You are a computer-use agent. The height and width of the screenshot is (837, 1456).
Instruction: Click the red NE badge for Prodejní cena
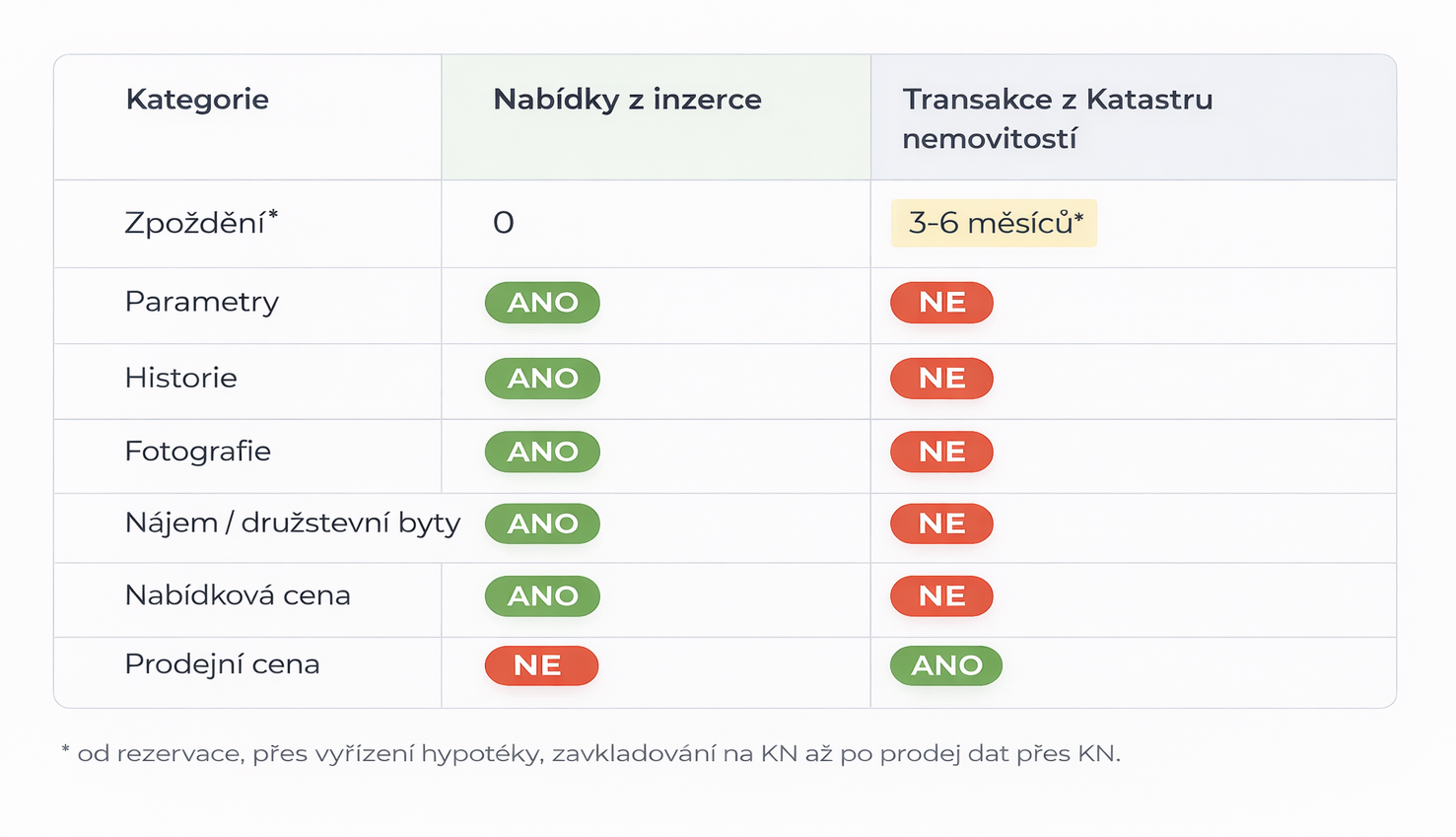click(541, 665)
